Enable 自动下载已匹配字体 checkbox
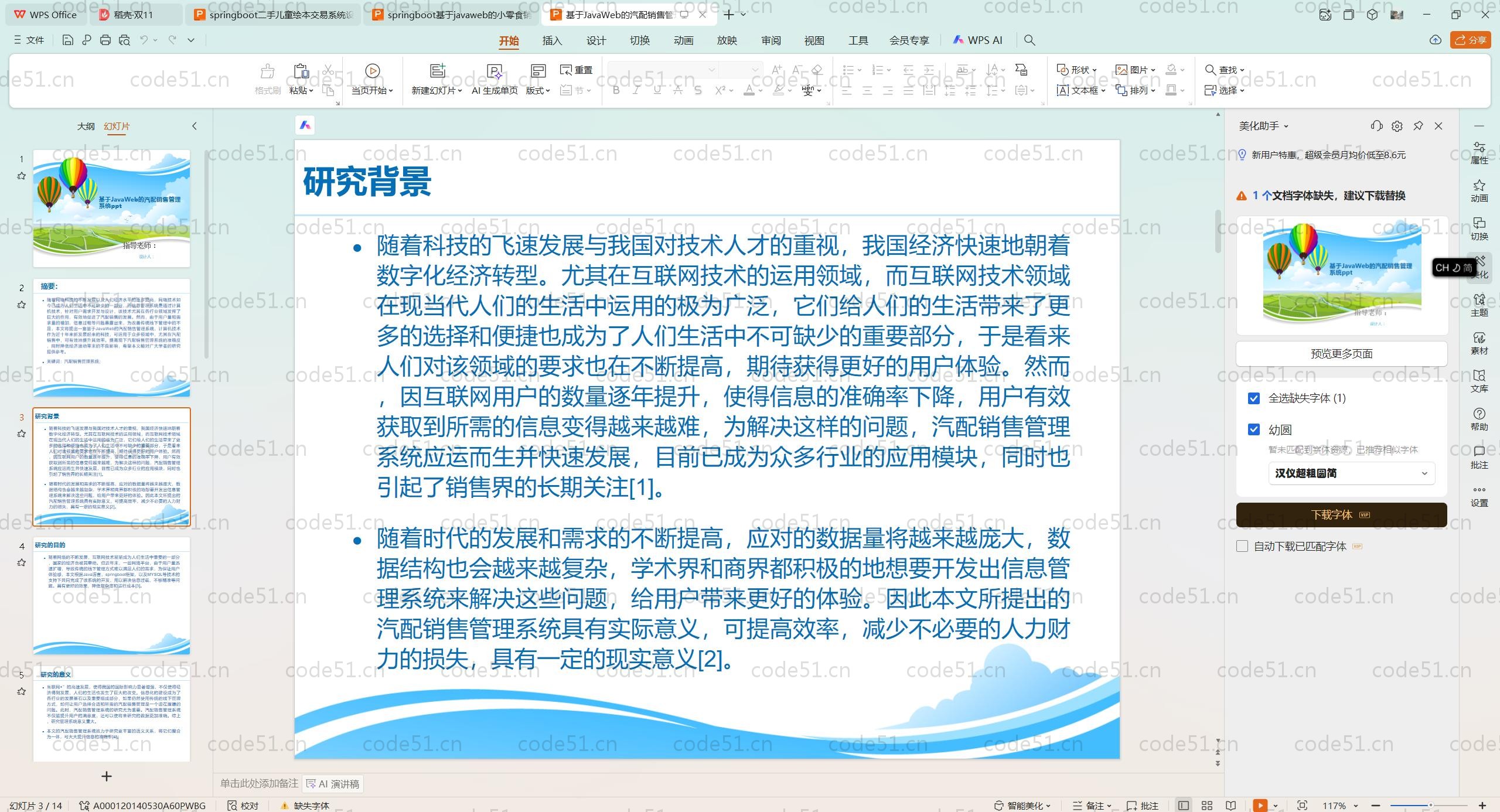 1242,546
